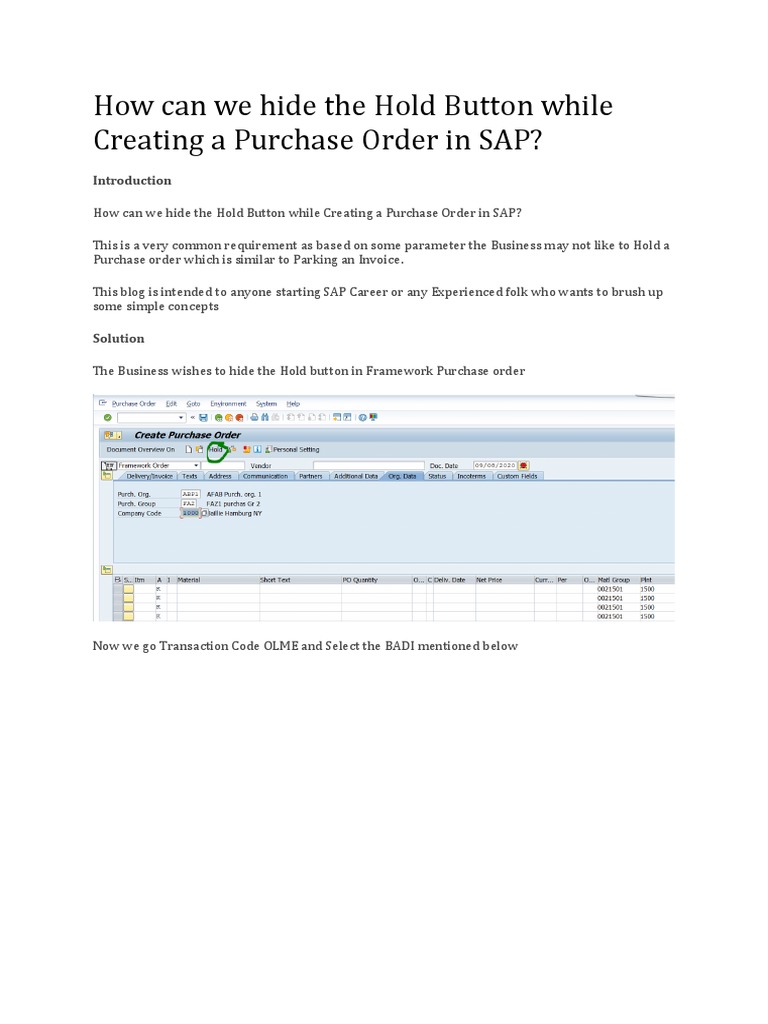Click the Hold button
768x1024 pixels.
tap(216, 449)
